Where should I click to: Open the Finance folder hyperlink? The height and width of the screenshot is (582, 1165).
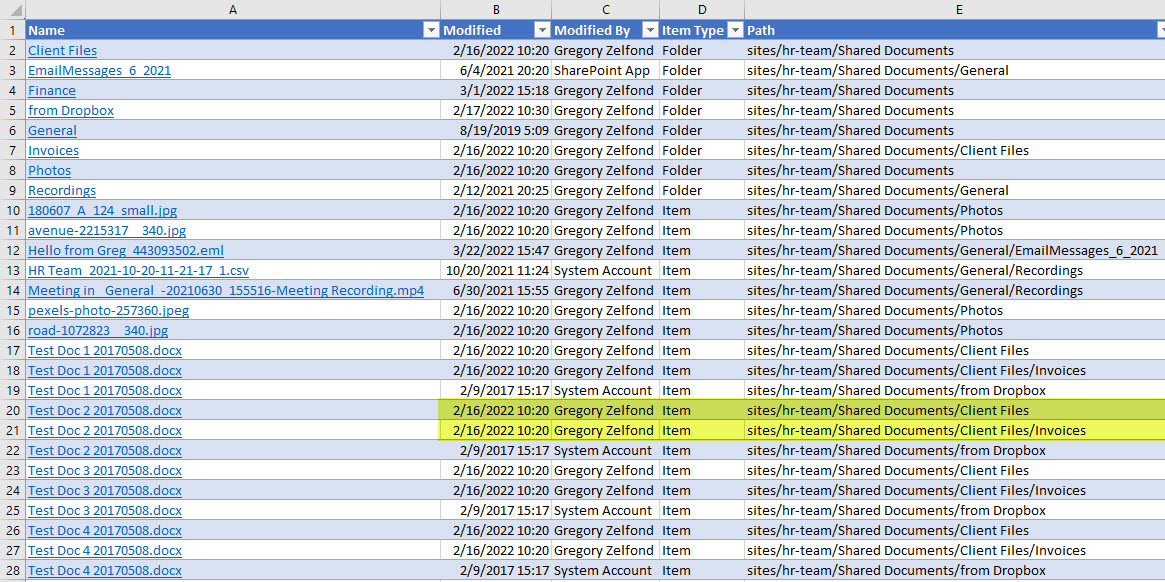(x=51, y=90)
